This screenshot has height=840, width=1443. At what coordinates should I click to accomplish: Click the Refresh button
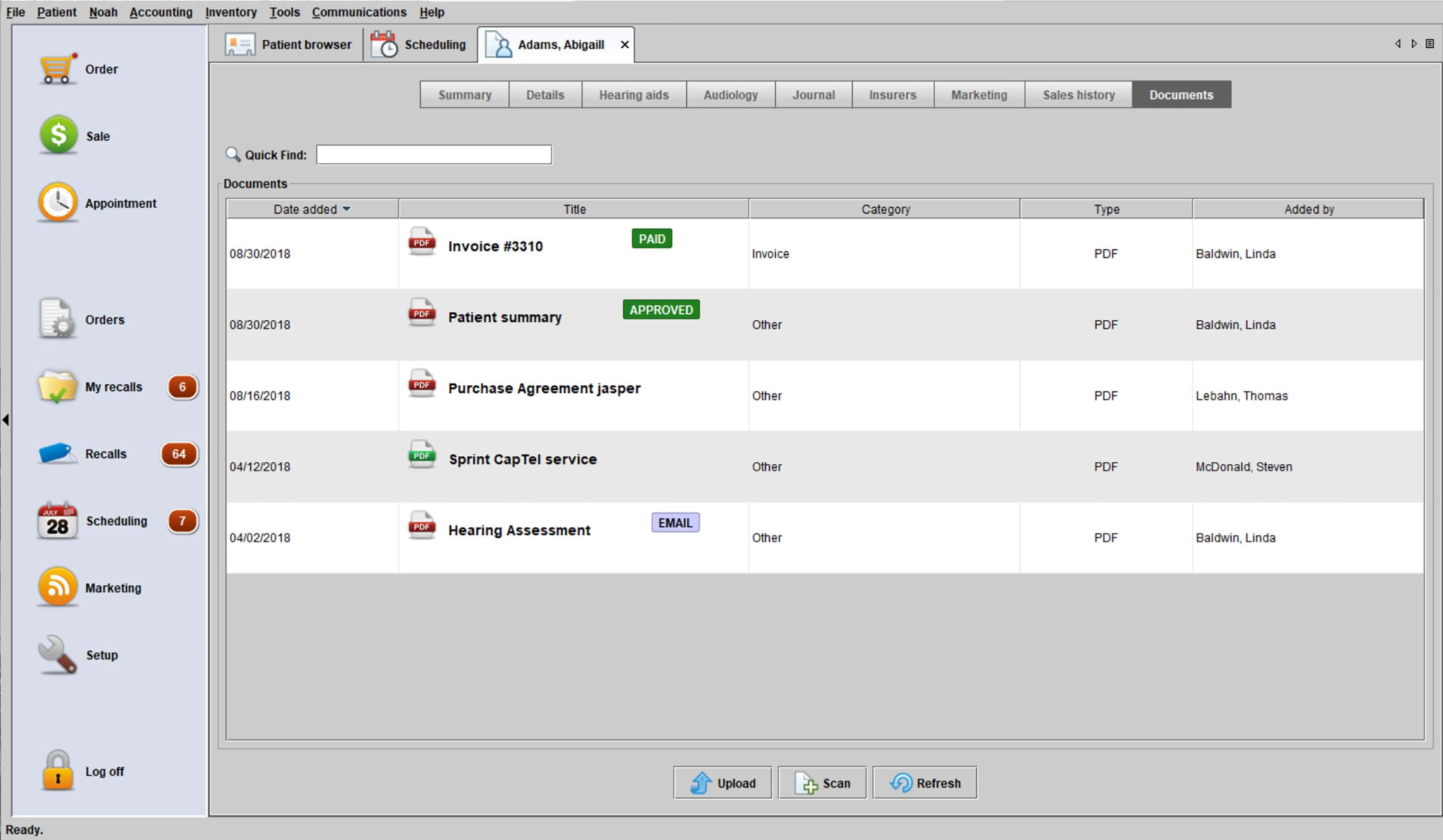pyautogui.click(x=925, y=783)
